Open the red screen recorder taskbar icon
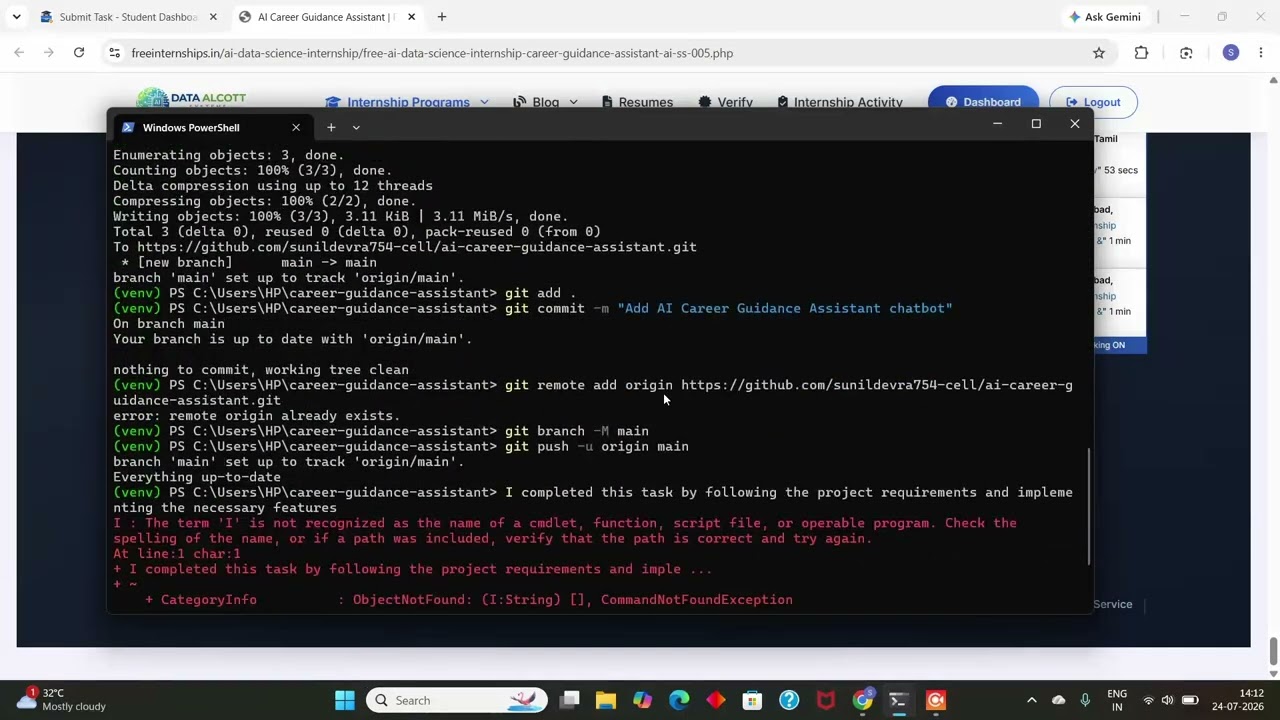This screenshot has height=720, width=1280. [936, 700]
